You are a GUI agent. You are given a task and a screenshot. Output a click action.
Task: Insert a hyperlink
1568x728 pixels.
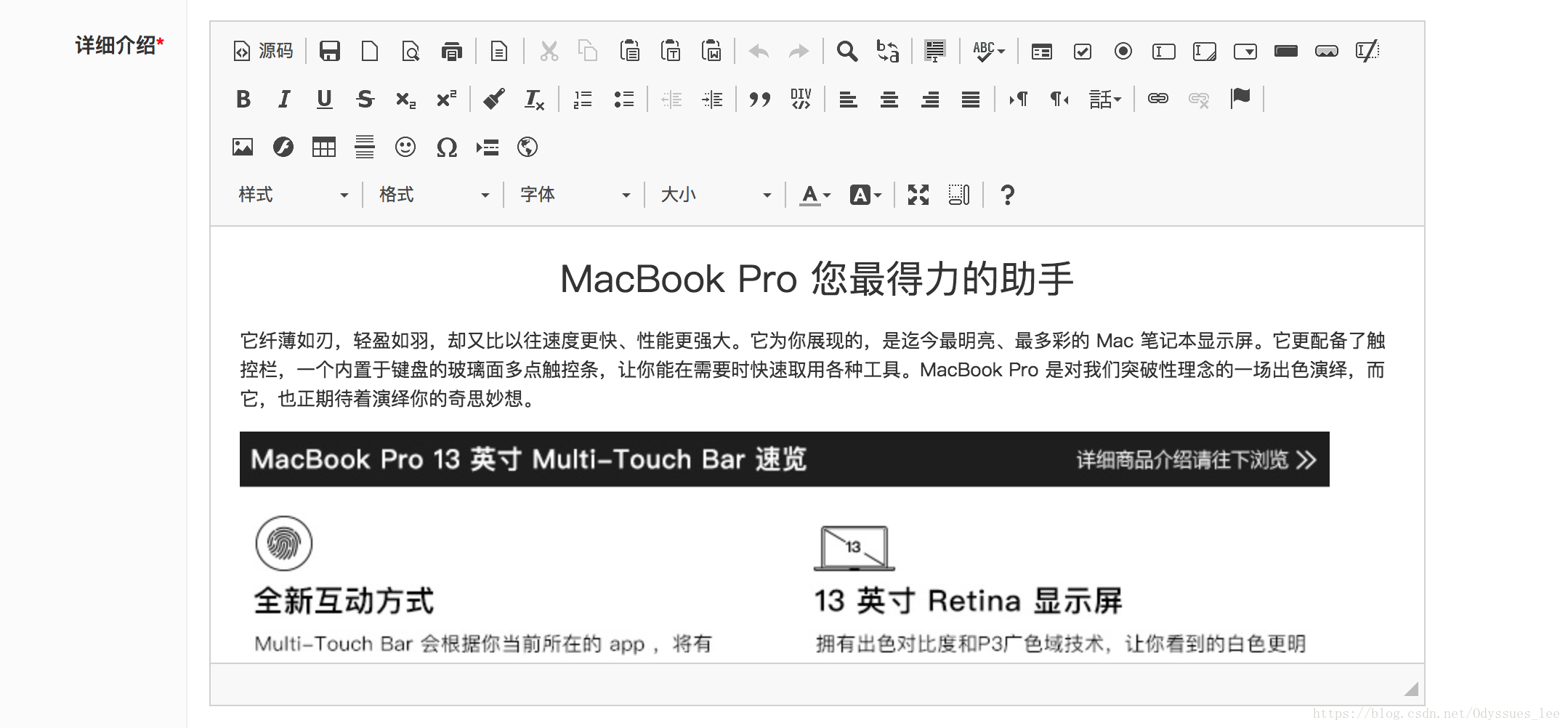pyautogui.click(x=1158, y=99)
